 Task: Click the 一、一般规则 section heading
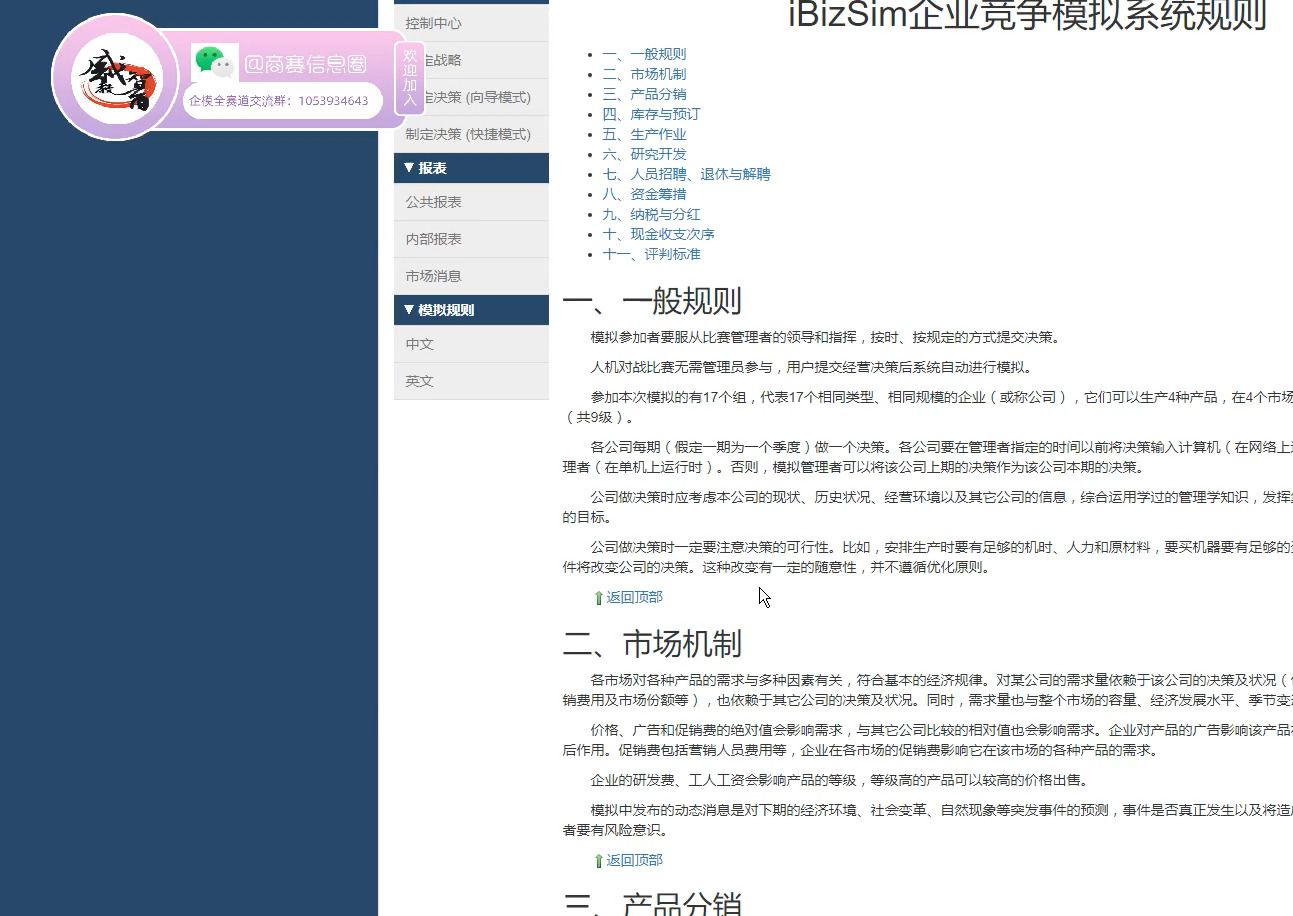(x=652, y=301)
